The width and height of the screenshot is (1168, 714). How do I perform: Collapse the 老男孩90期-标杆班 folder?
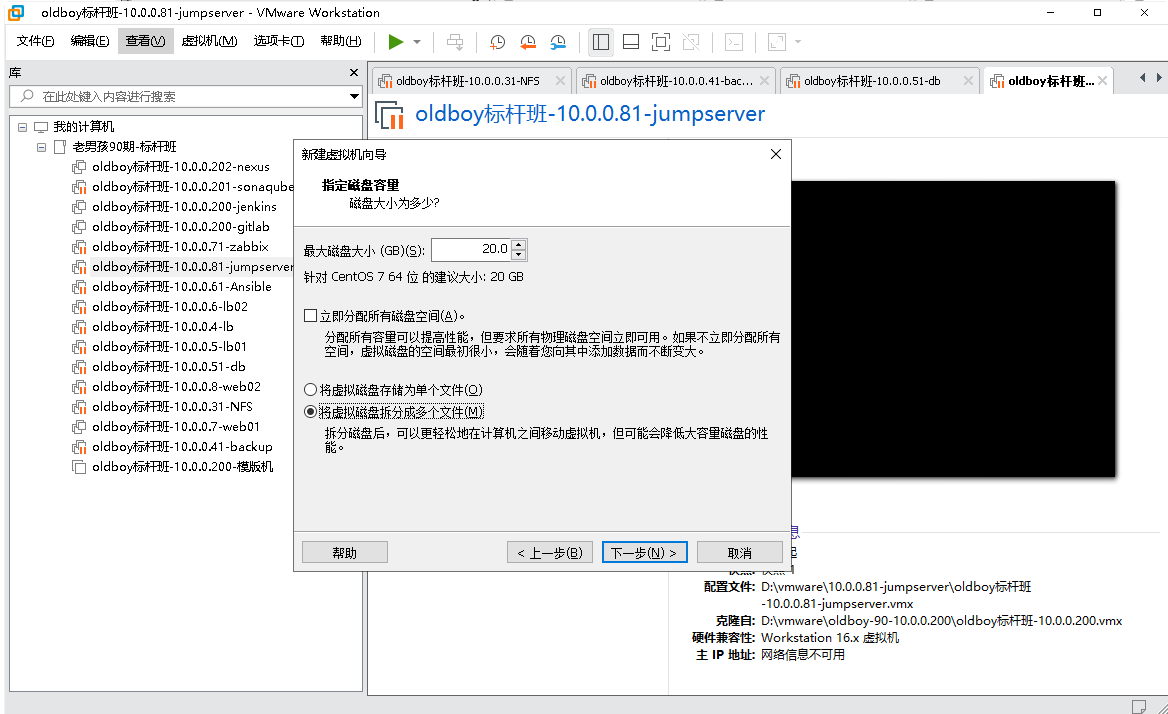[42, 147]
